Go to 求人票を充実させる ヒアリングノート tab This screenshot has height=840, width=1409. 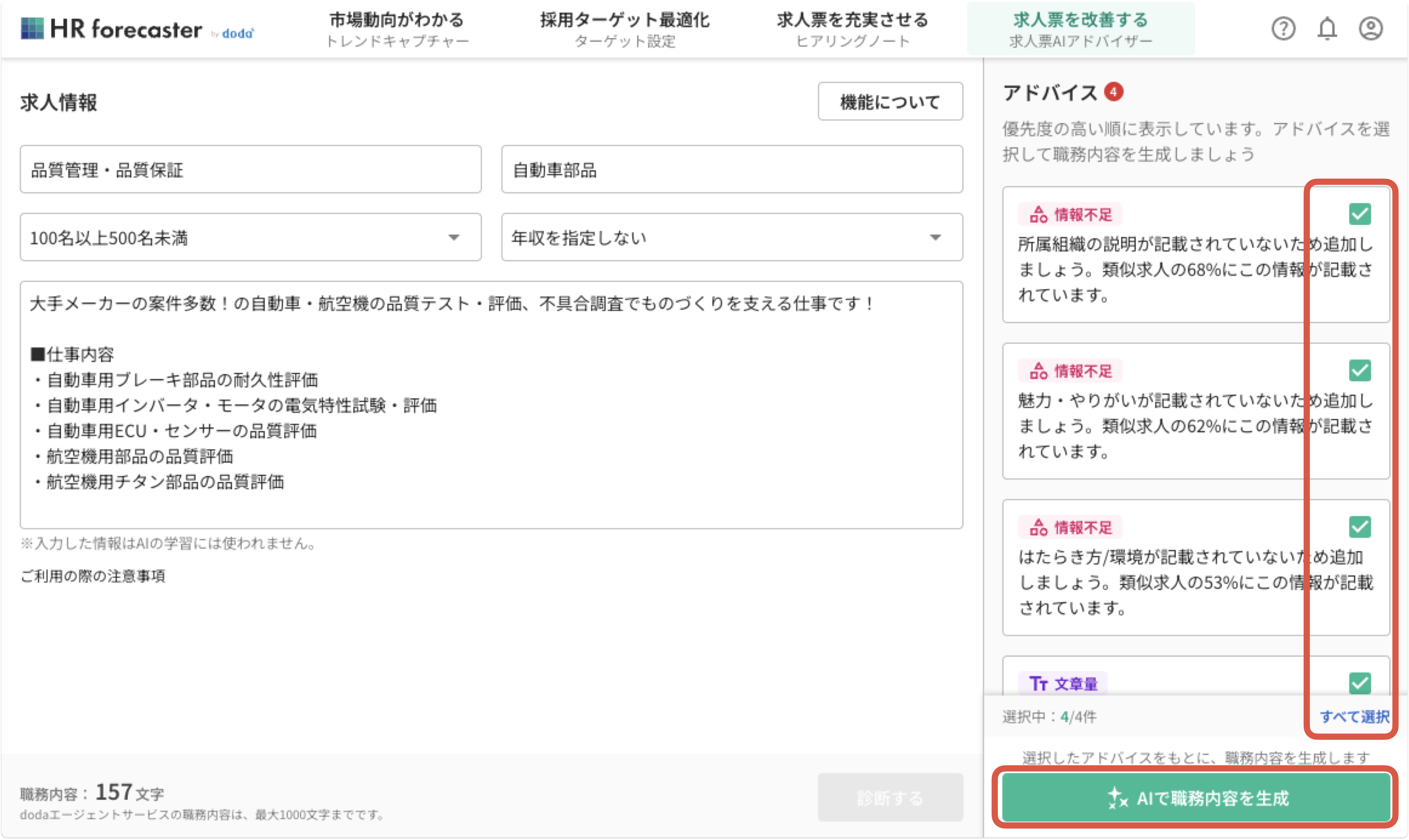(852, 29)
